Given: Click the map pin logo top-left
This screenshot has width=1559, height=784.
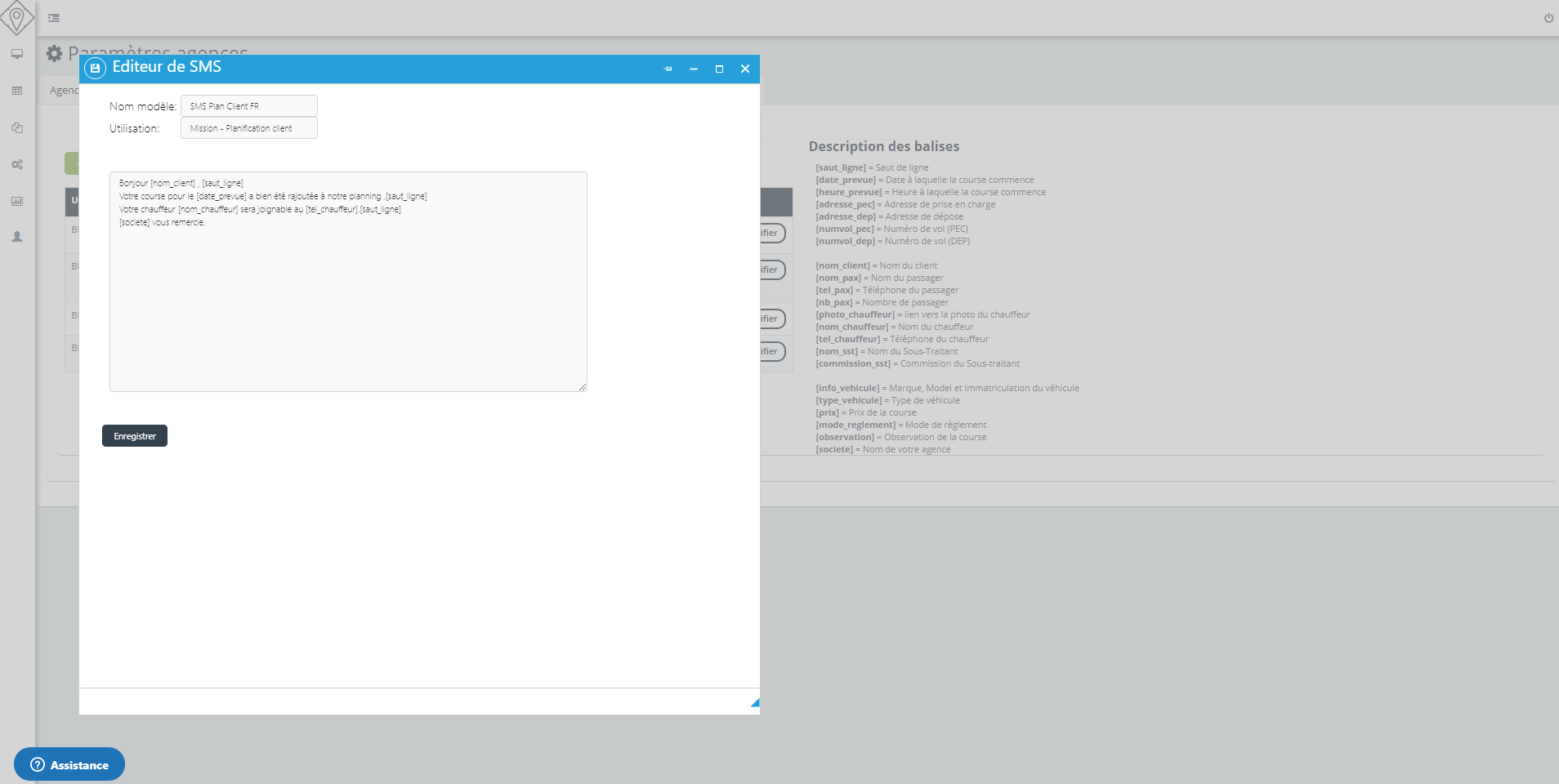Looking at the screenshot, I should click(x=18, y=18).
